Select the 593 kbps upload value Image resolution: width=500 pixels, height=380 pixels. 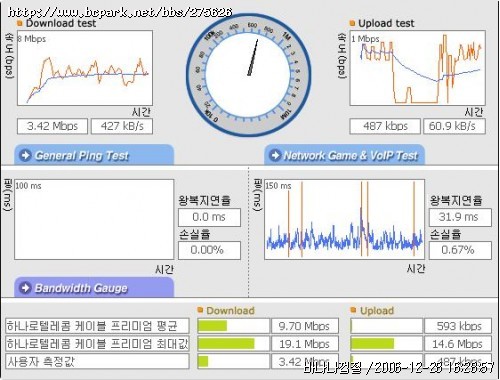pos(458,326)
